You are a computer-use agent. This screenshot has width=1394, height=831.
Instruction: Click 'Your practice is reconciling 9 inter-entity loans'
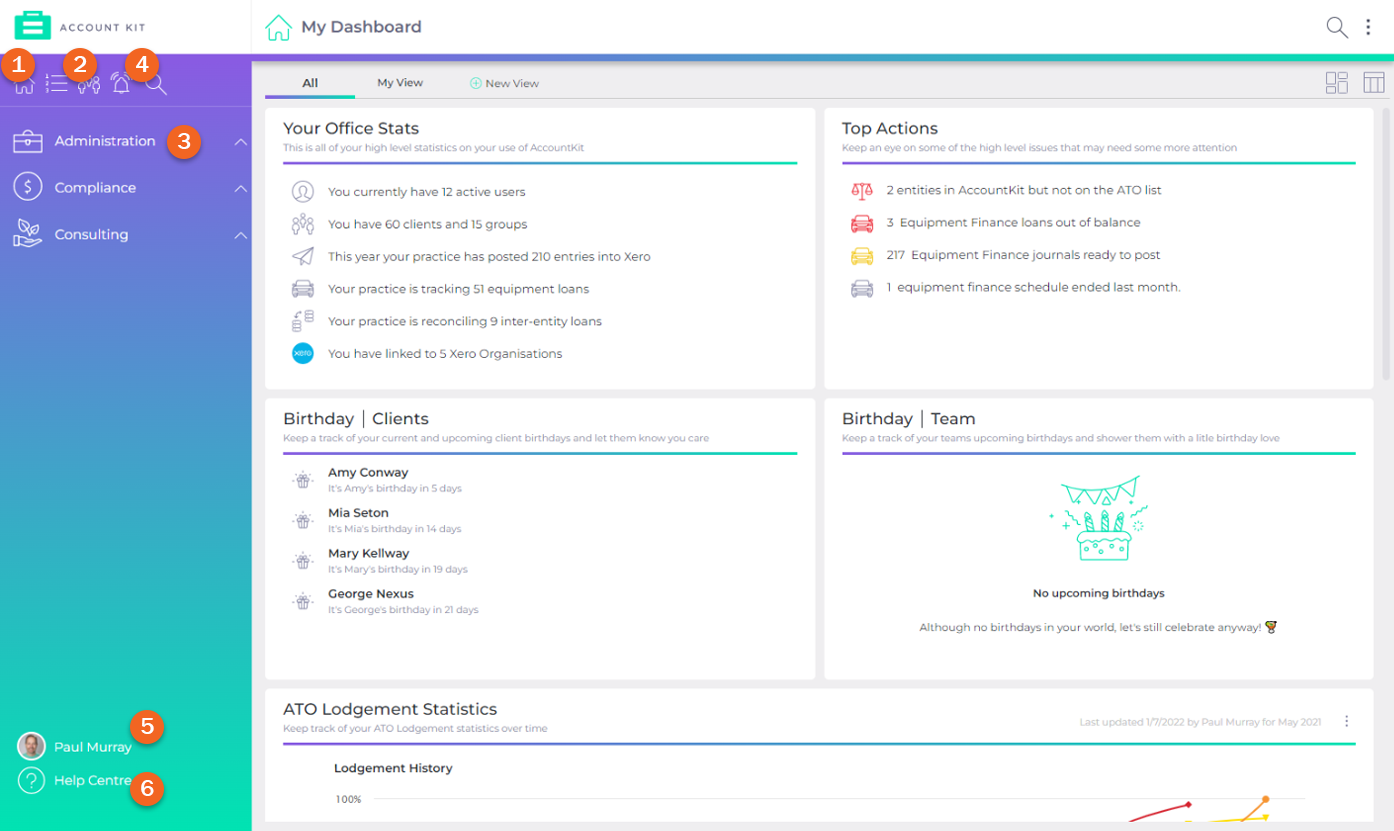point(465,321)
